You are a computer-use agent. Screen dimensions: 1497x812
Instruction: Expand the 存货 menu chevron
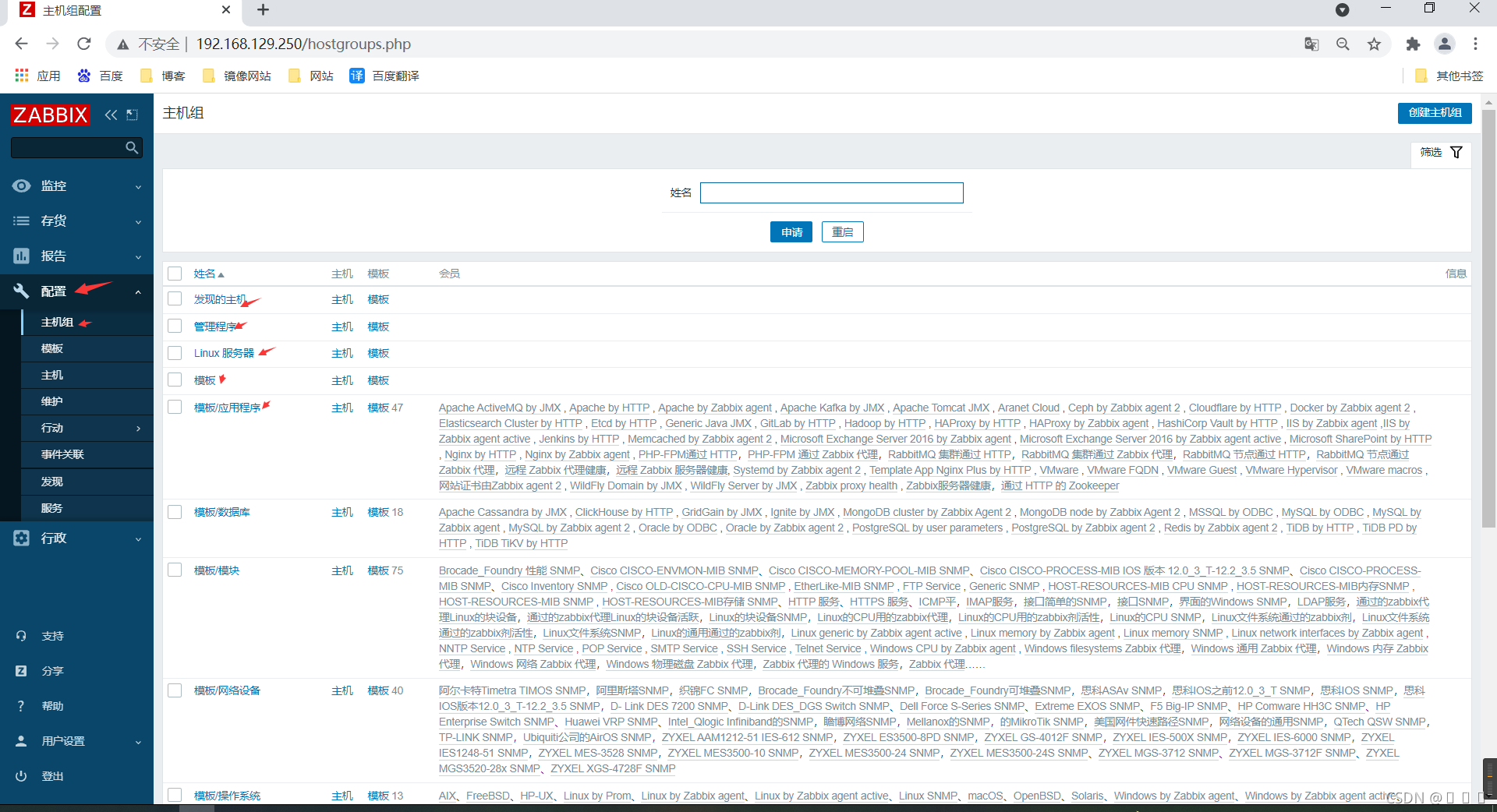point(138,222)
